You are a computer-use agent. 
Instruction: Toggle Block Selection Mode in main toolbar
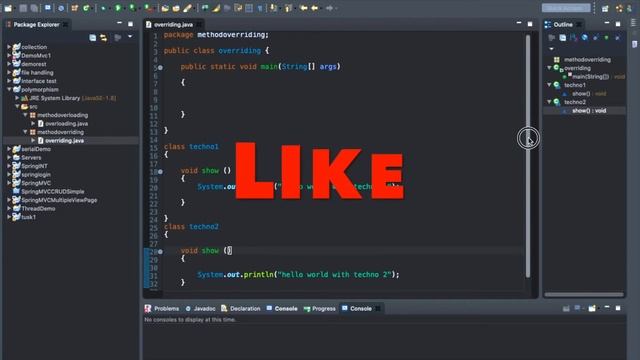point(249,8)
